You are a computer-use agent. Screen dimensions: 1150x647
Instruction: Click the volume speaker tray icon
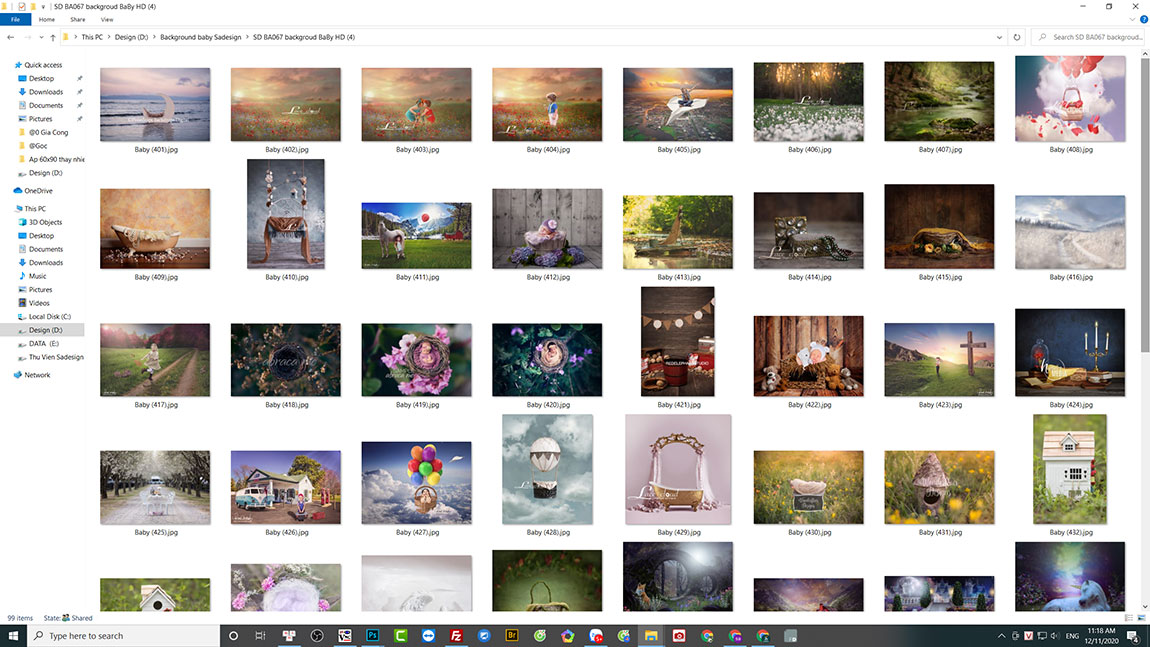tap(1055, 636)
